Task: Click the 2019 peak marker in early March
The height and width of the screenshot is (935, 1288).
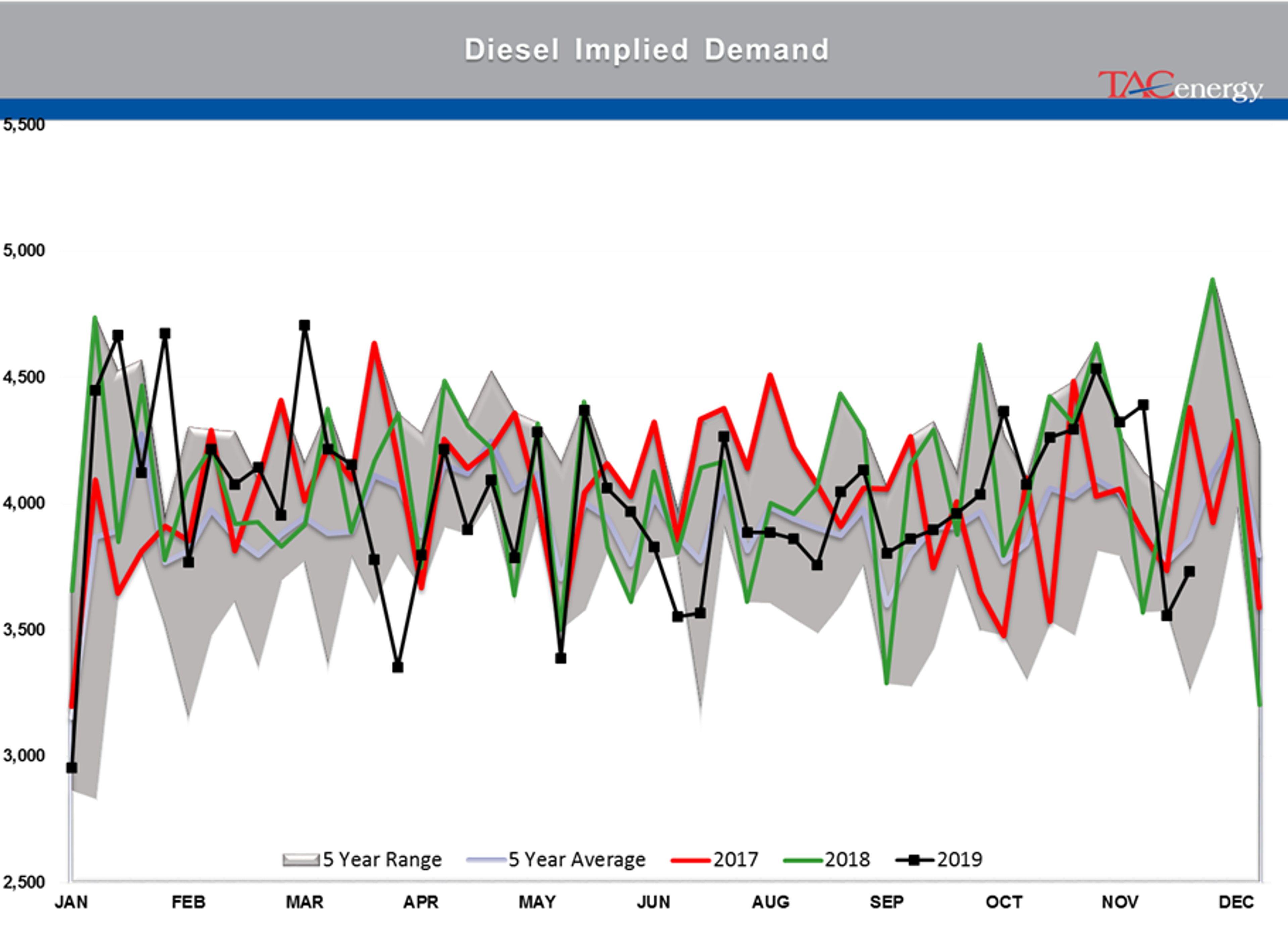Action: (x=305, y=325)
